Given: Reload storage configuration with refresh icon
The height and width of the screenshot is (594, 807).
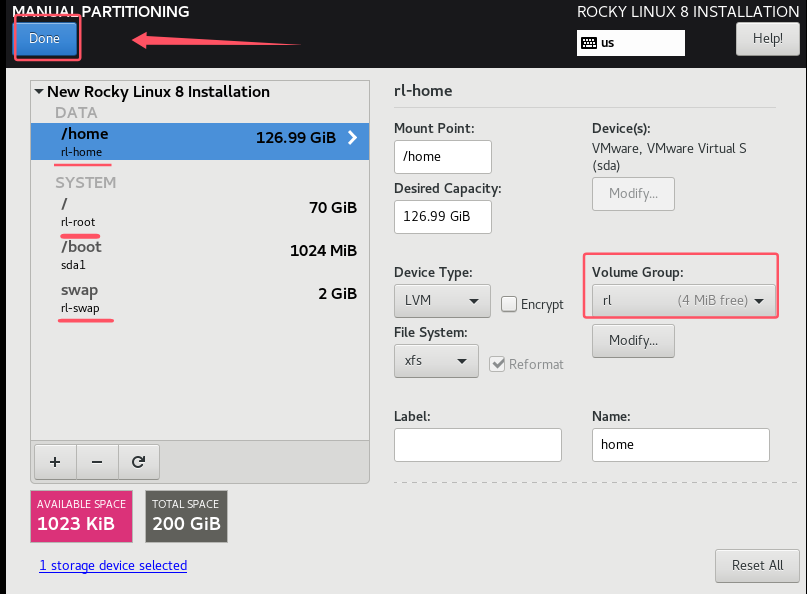Looking at the screenshot, I should 138,462.
